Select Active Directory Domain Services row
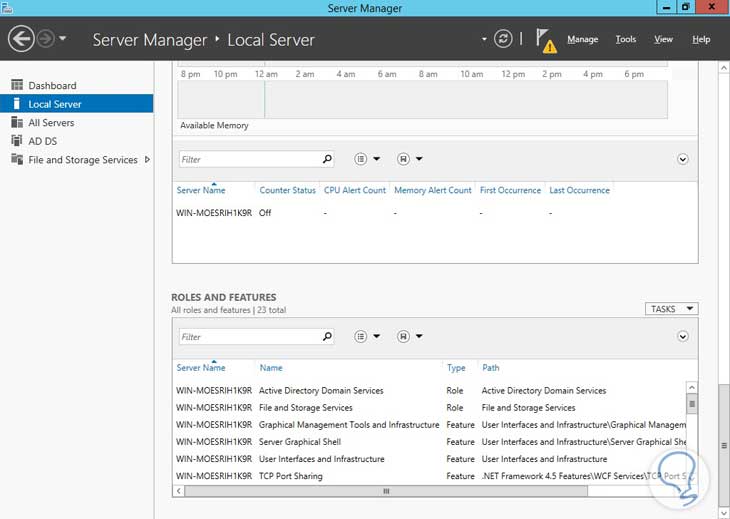Viewport: 730px width, 519px height. click(x=321, y=391)
